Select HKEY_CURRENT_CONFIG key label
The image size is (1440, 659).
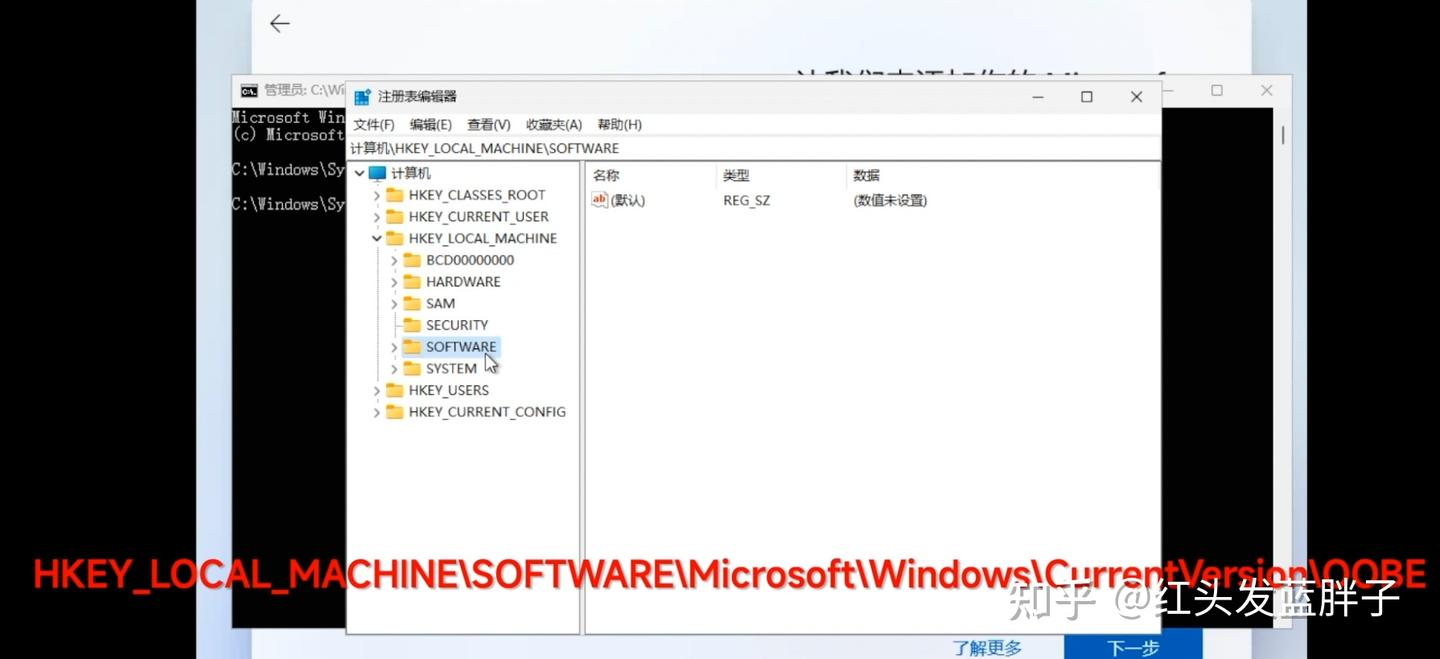(x=487, y=412)
